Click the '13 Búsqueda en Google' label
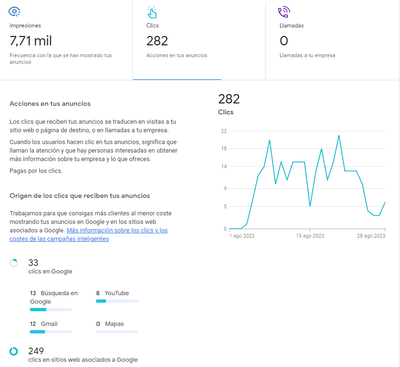Viewport: 400px width, 367px height. tap(54, 297)
